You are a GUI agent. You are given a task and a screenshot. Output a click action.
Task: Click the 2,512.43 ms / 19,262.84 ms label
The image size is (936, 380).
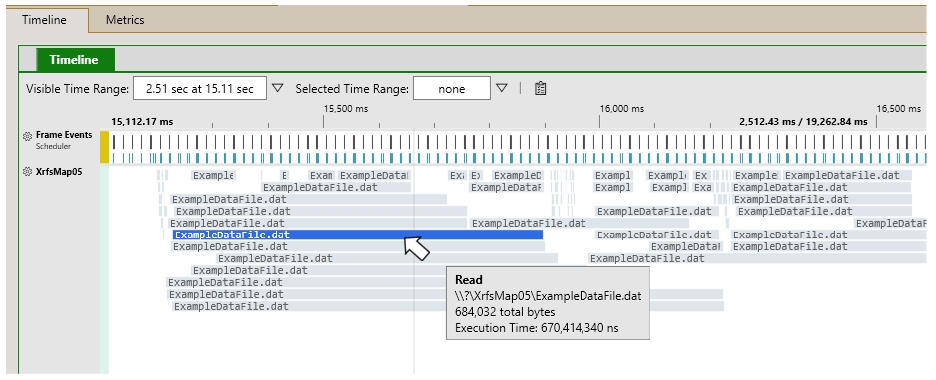pyautogui.click(x=803, y=122)
